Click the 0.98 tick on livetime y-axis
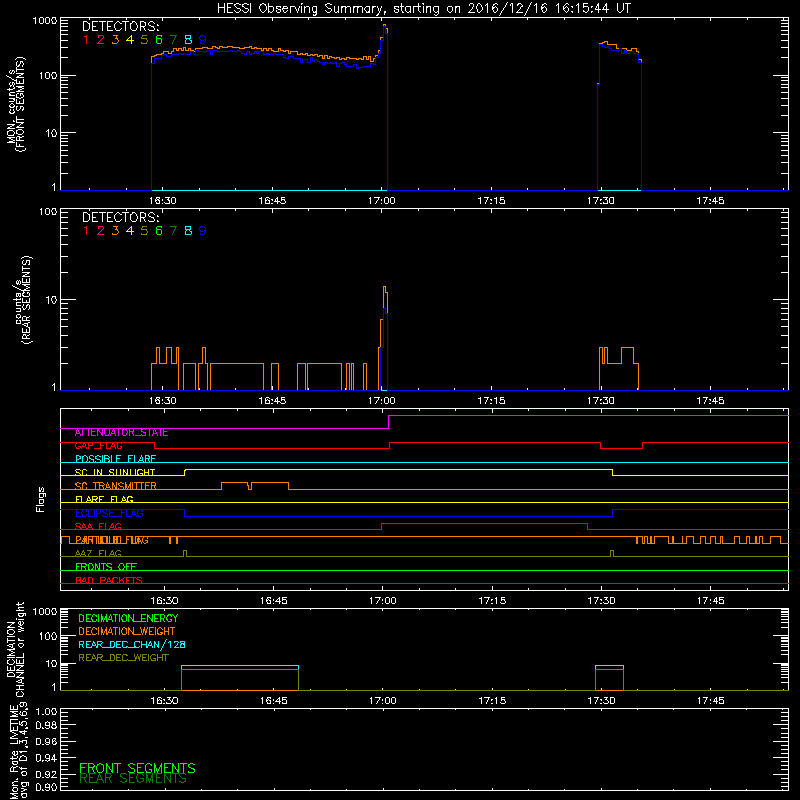Viewport: 800px width, 800px height. 46,726
